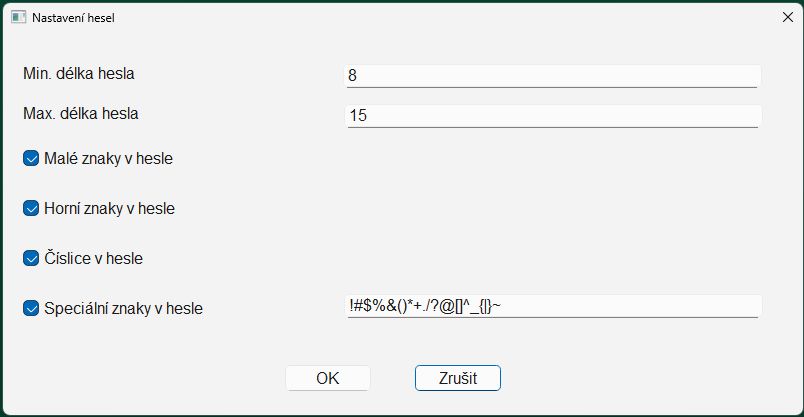This screenshot has height=417, width=804.
Task: Focus the Max. délka hesla input field
Action: click(553, 116)
